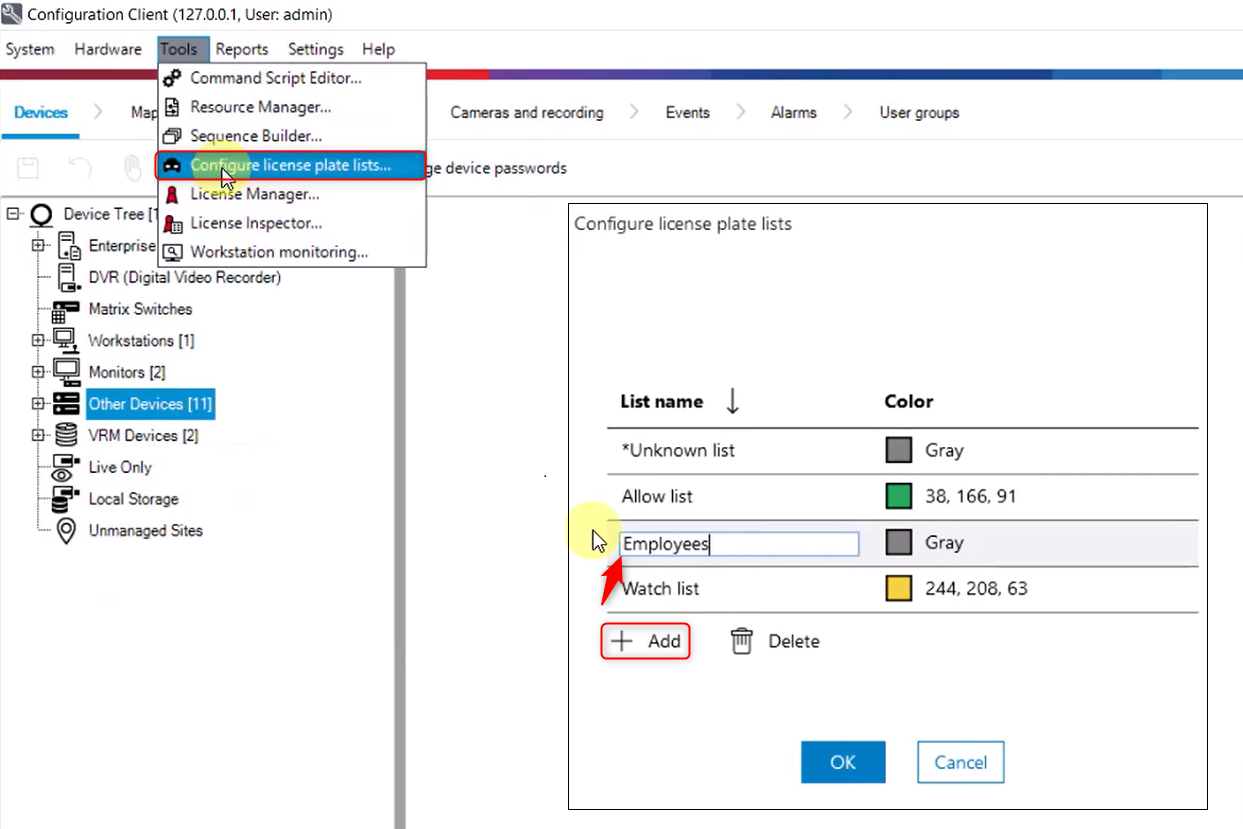Click the License Manager red figure icon

(x=173, y=194)
